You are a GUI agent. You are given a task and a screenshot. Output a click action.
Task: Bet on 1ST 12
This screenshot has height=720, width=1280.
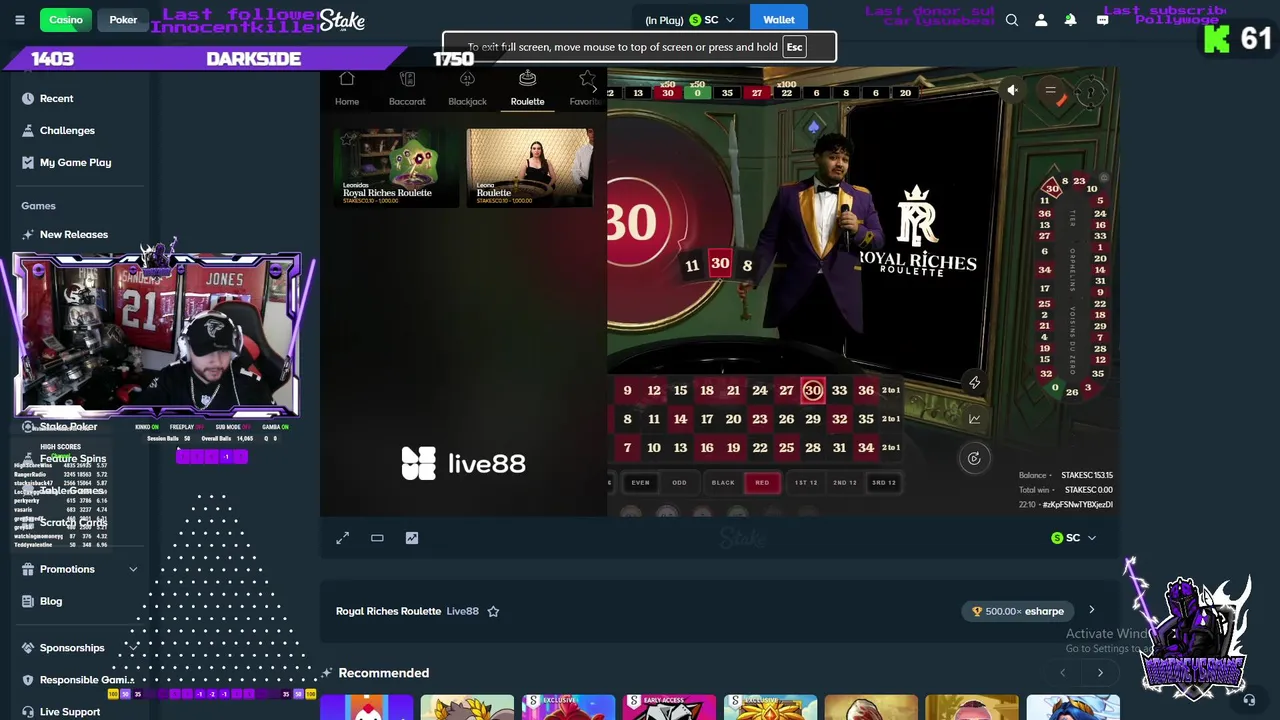(x=806, y=483)
